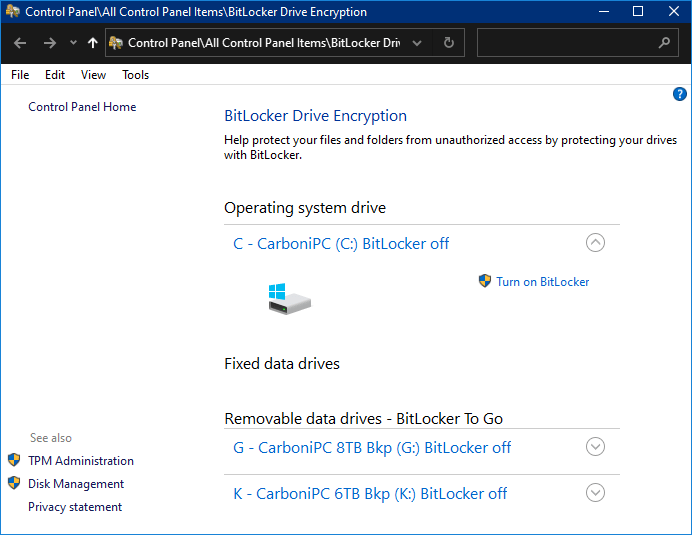Click Removable data drives - BitLocker To Go heading
Image resolution: width=692 pixels, height=535 pixels.
(364, 418)
